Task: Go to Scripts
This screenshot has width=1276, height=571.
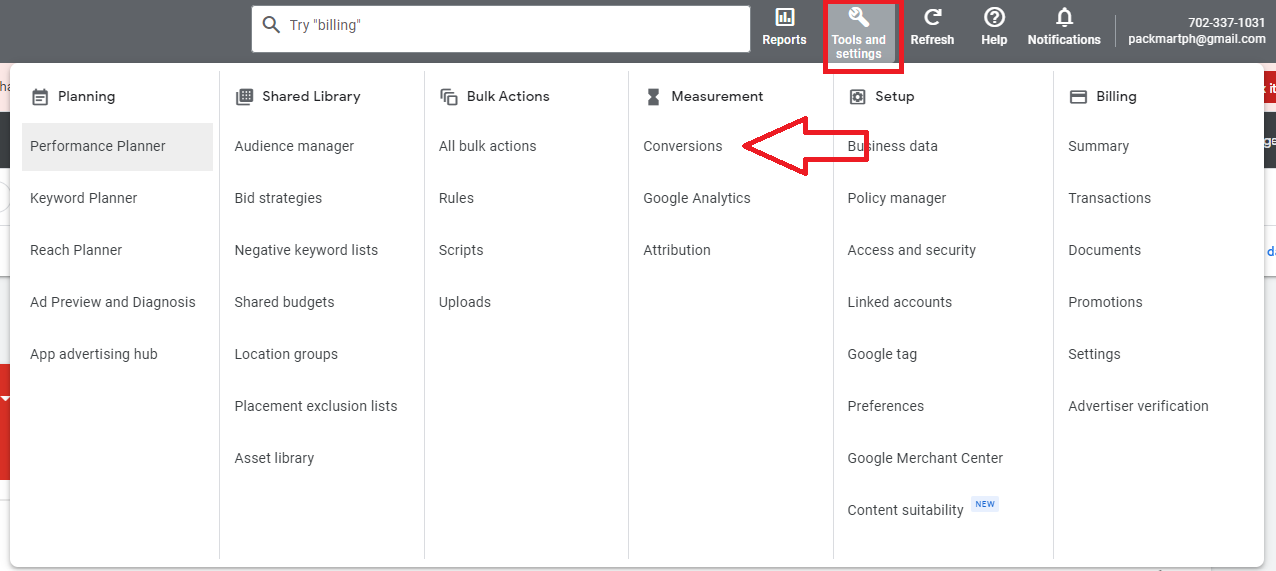Action: coord(461,250)
